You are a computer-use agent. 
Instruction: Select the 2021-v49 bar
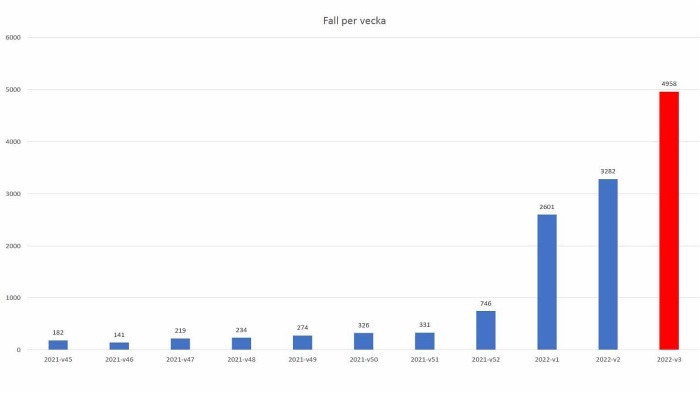303,342
